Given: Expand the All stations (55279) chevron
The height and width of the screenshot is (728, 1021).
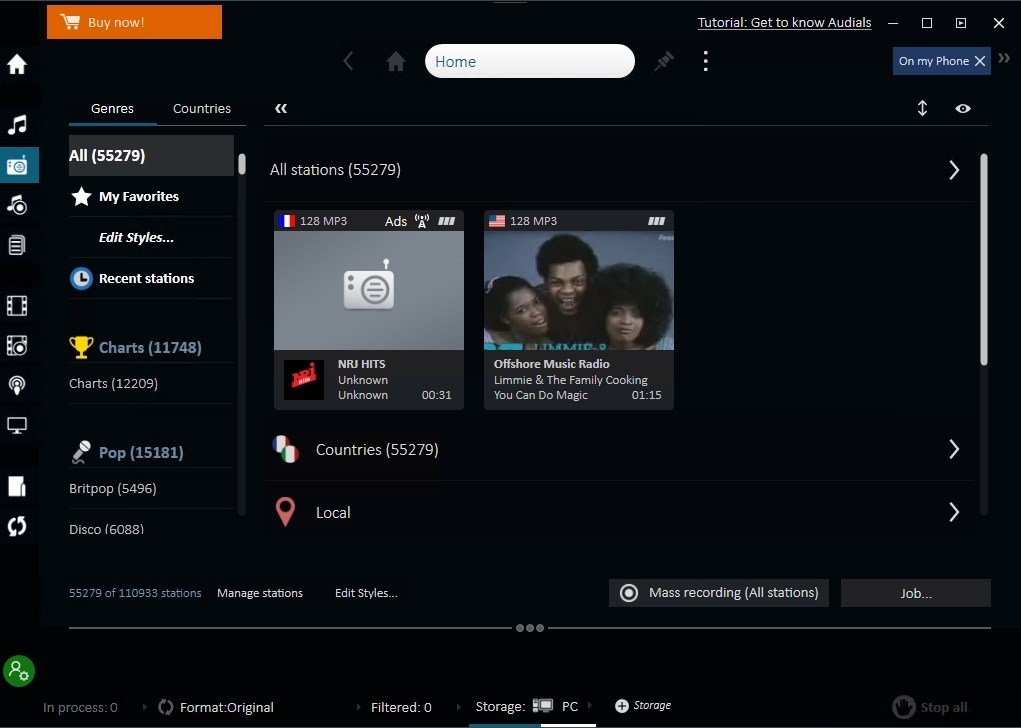Looking at the screenshot, I should [x=954, y=170].
